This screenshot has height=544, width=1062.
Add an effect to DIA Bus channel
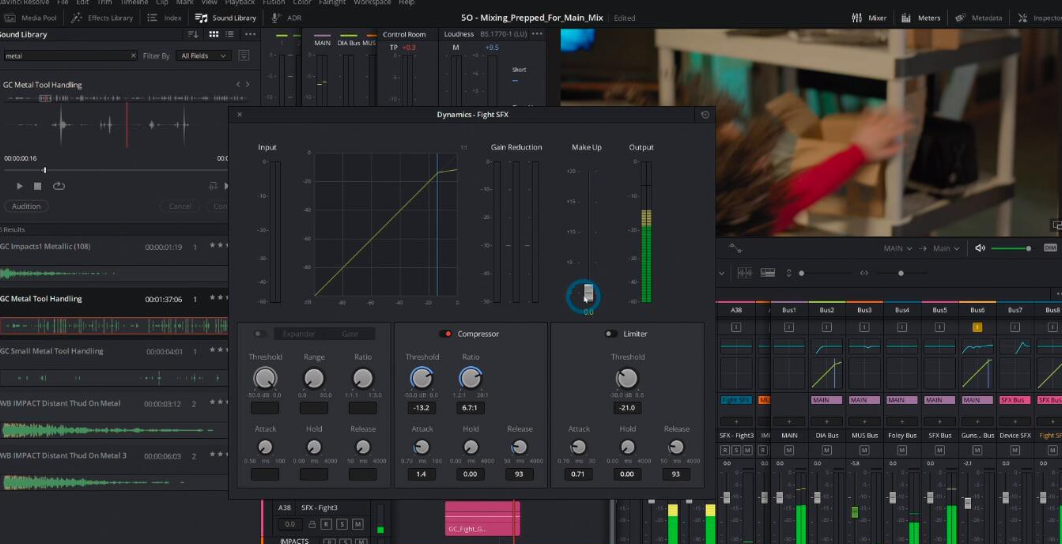826,421
